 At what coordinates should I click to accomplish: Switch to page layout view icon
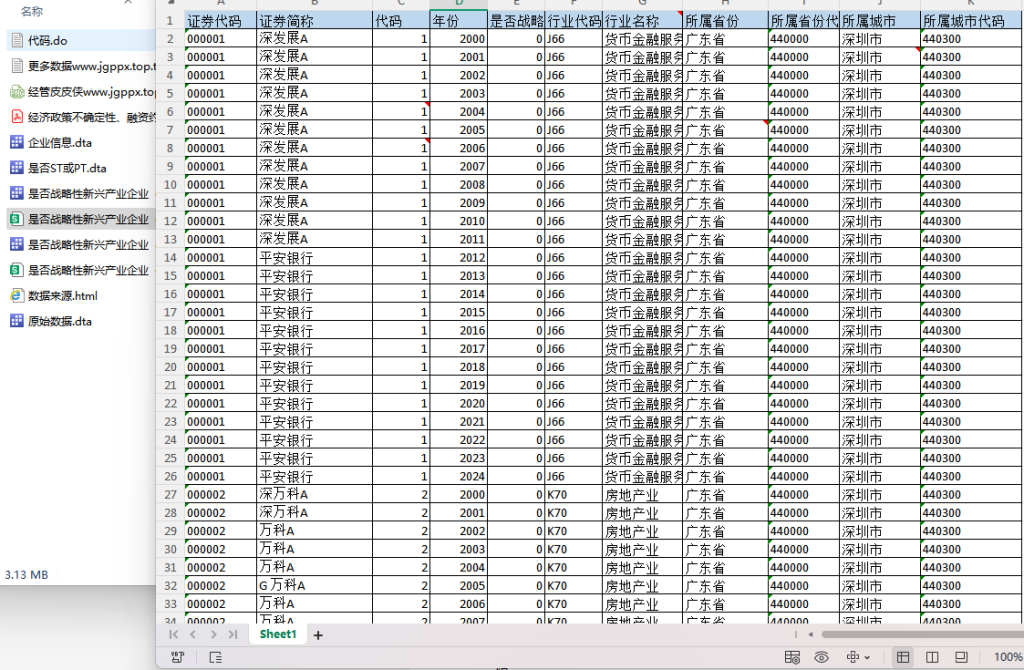(933, 658)
